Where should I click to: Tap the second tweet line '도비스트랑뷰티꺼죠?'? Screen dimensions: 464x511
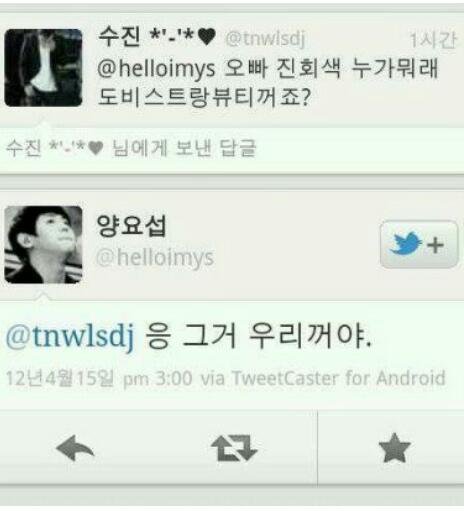pyautogui.click(x=204, y=97)
